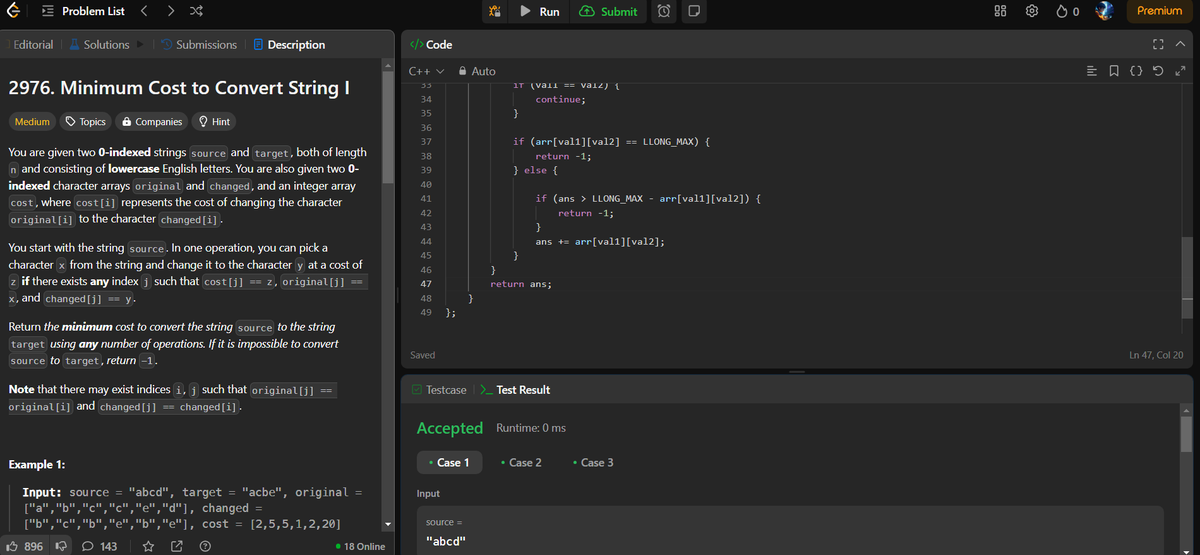This screenshot has width=1200, height=555.
Task: Click the description panel scrollbar
Action: [x=388, y=130]
